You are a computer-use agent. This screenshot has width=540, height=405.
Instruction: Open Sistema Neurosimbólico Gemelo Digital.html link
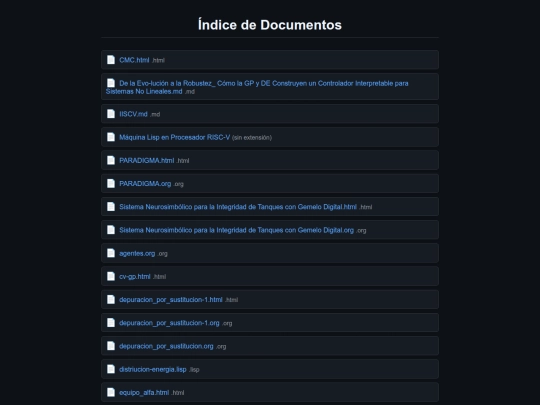pyautogui.click(x=238, y=207)
